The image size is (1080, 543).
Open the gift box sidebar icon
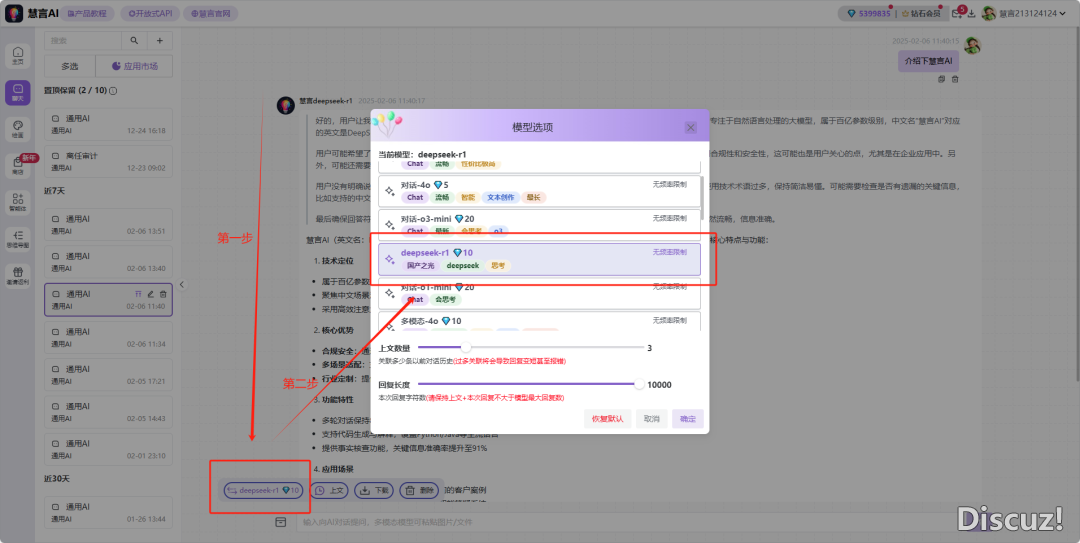(18, 276)
